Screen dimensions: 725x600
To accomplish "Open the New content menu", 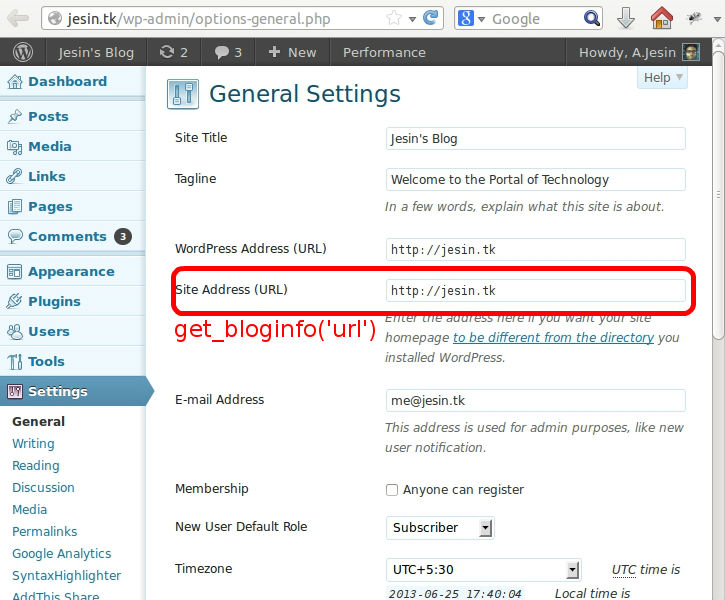I will [x=292, y=52].
